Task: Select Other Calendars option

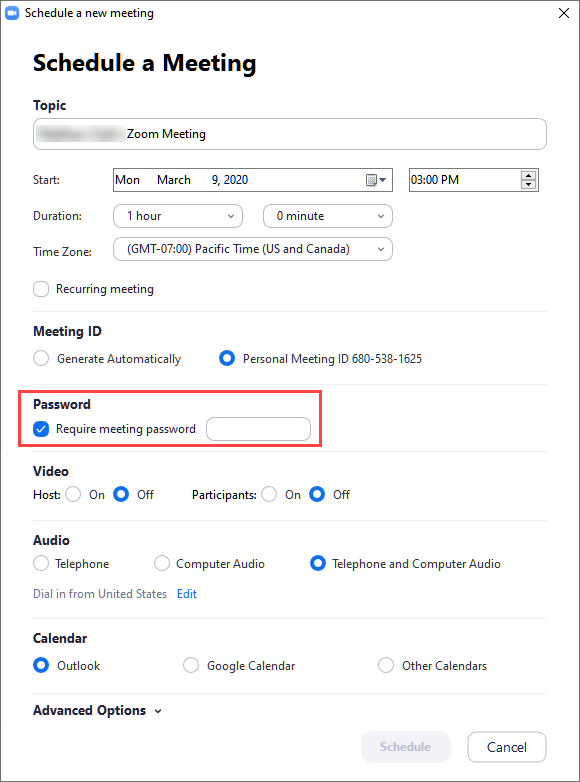Action: point(386,665)
